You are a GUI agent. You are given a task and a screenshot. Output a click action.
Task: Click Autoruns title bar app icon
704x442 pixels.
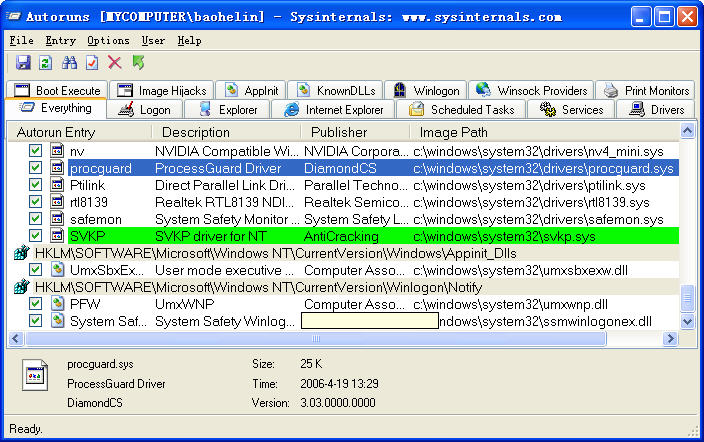tap(13, 17)
